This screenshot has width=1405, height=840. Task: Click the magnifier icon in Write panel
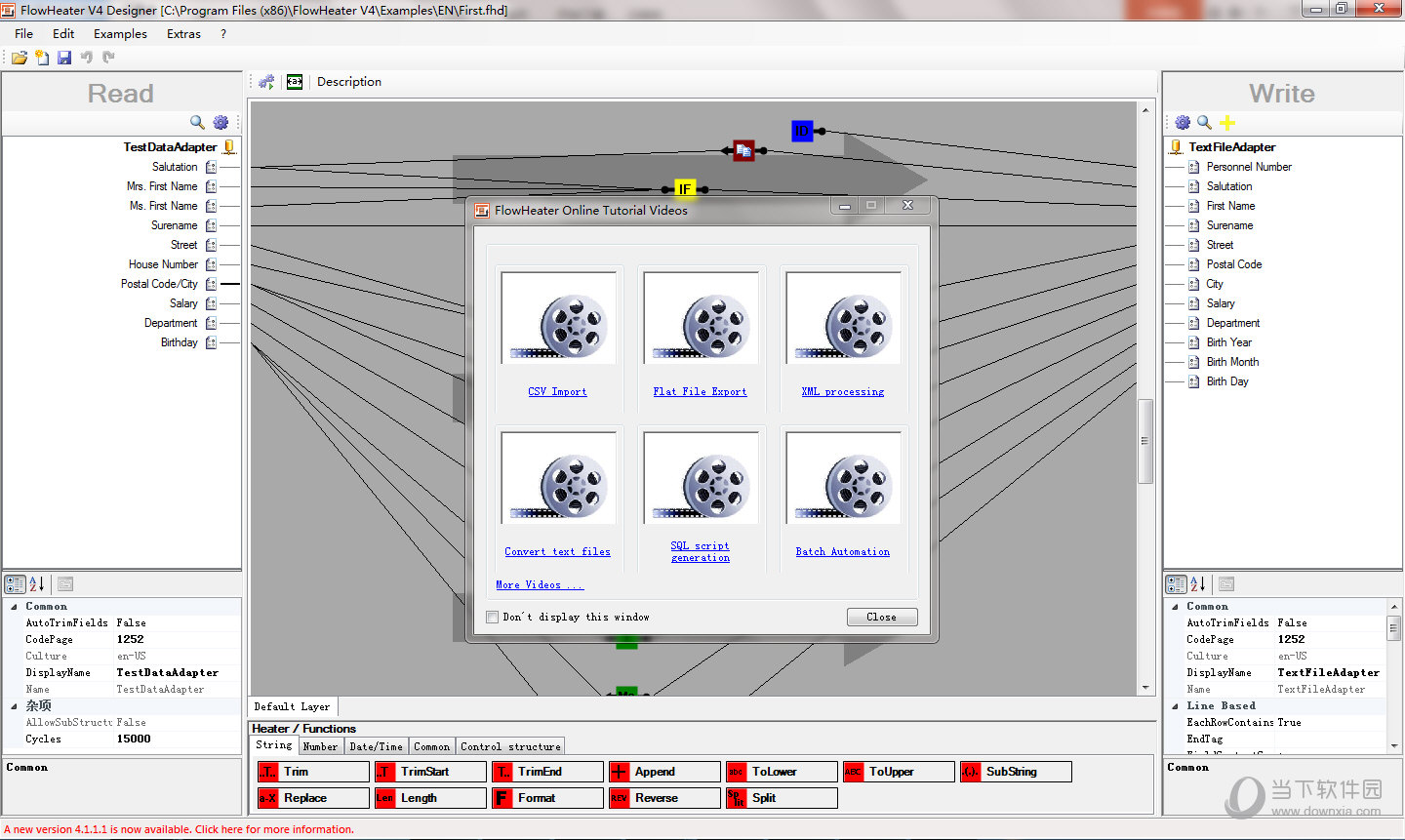(x=1205, y=122)
